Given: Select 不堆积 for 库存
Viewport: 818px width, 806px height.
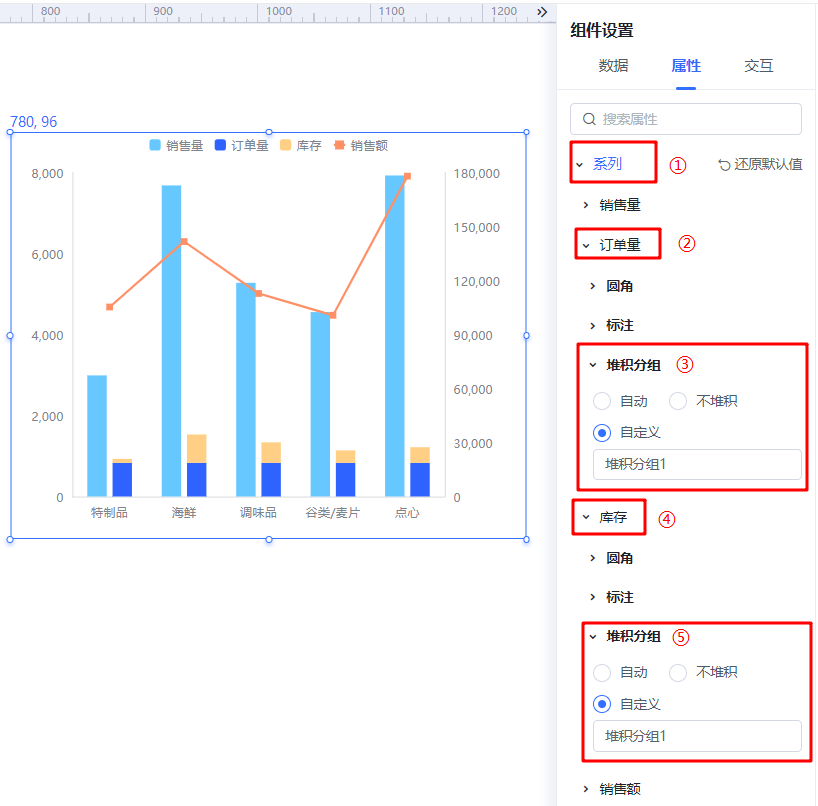Looking at the screenshot, I should click(678, 672).
